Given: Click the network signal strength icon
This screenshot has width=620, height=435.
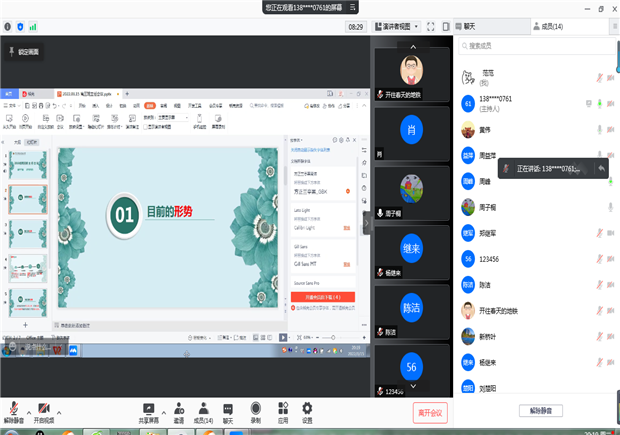Looking at the screenshot, I should tap(32, 27).
